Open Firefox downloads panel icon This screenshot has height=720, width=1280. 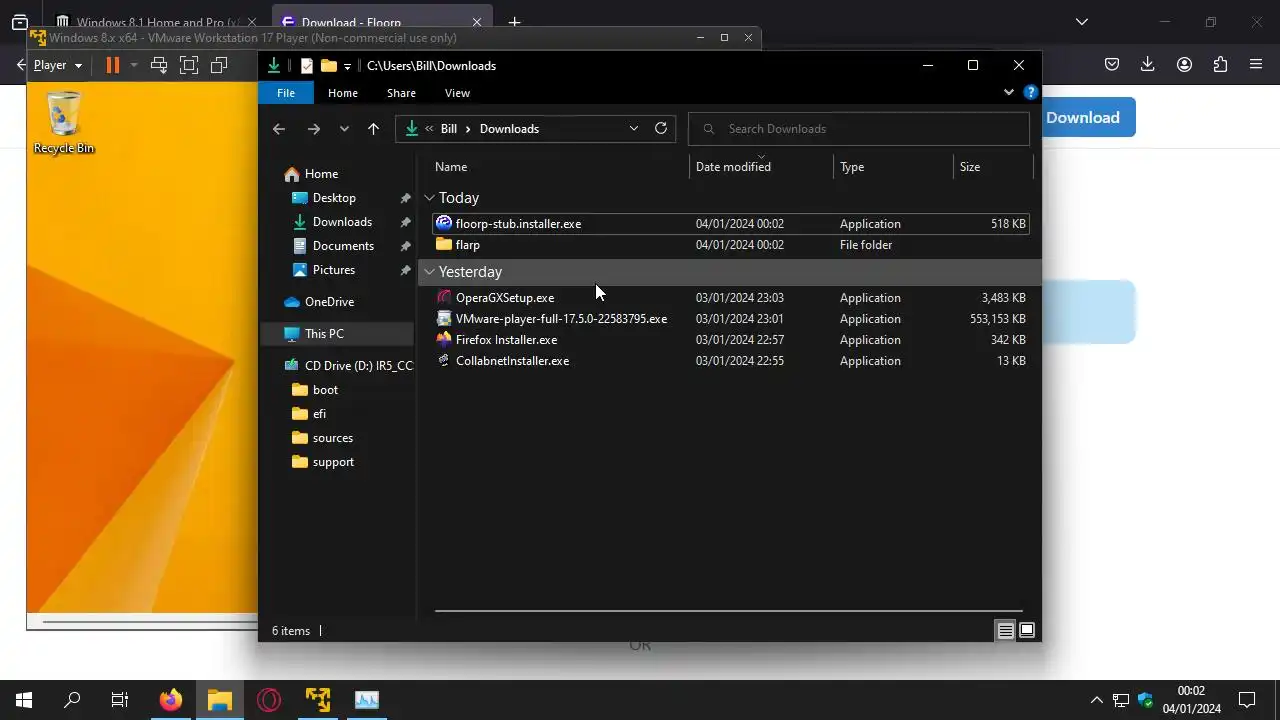(x=1148, y=64)
